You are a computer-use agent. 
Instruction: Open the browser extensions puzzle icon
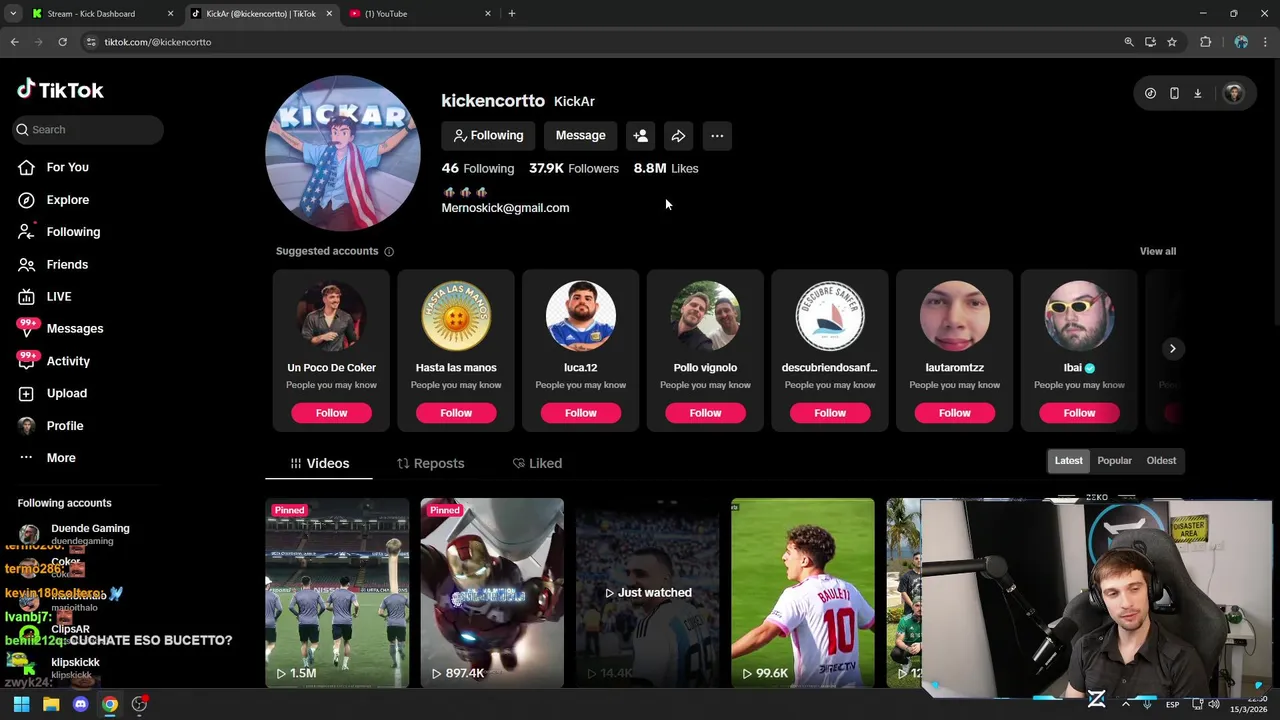[x=1205, y=42]
